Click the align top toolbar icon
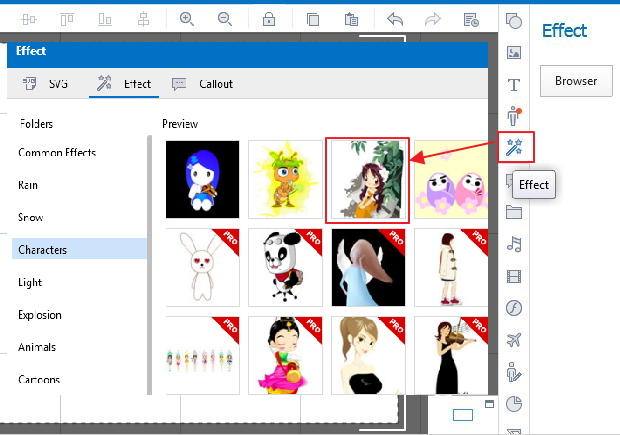This screenshot has height=435, width=620. click(x=67, y=19)
